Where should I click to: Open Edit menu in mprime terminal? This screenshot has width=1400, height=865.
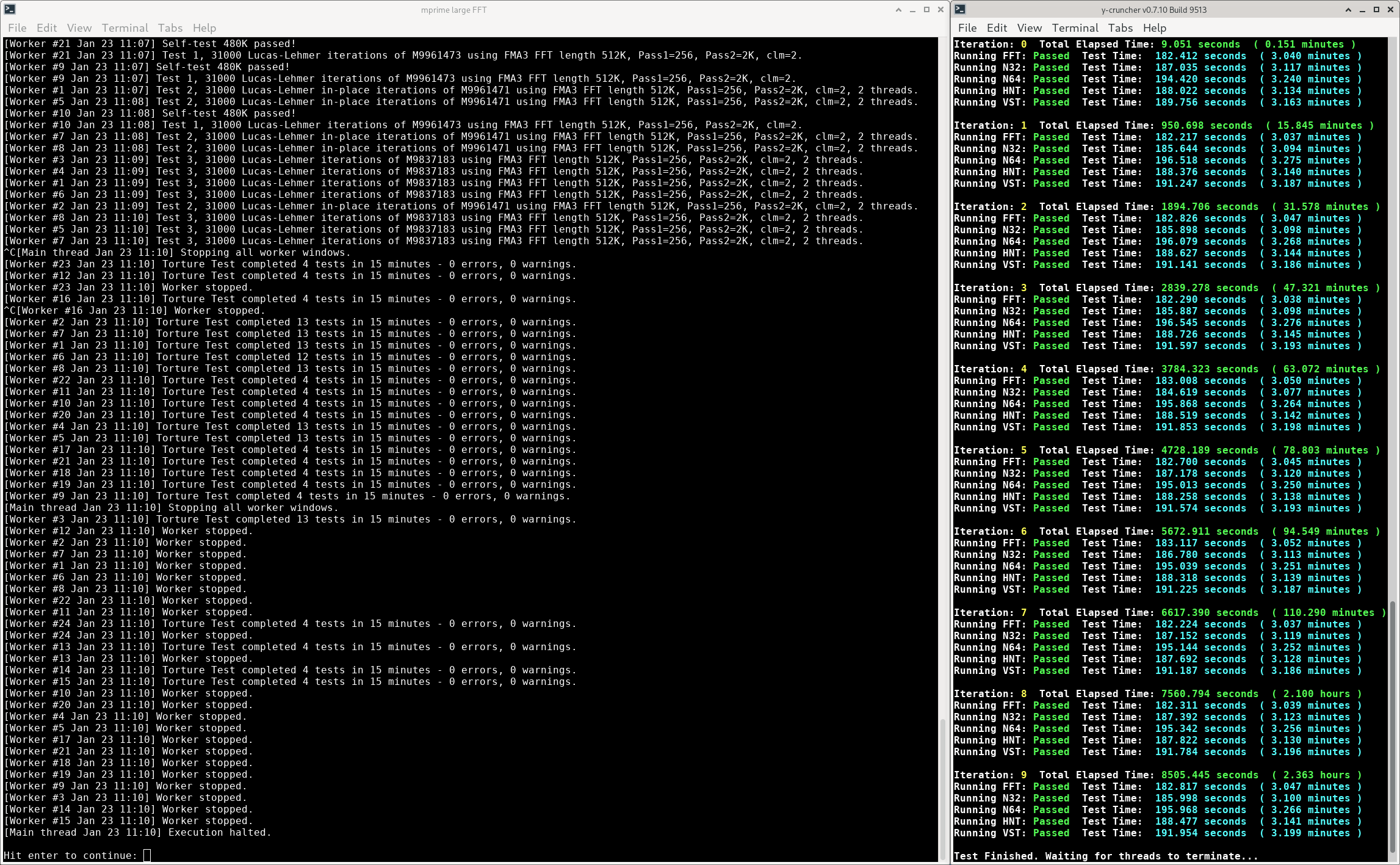coord(46,28)
